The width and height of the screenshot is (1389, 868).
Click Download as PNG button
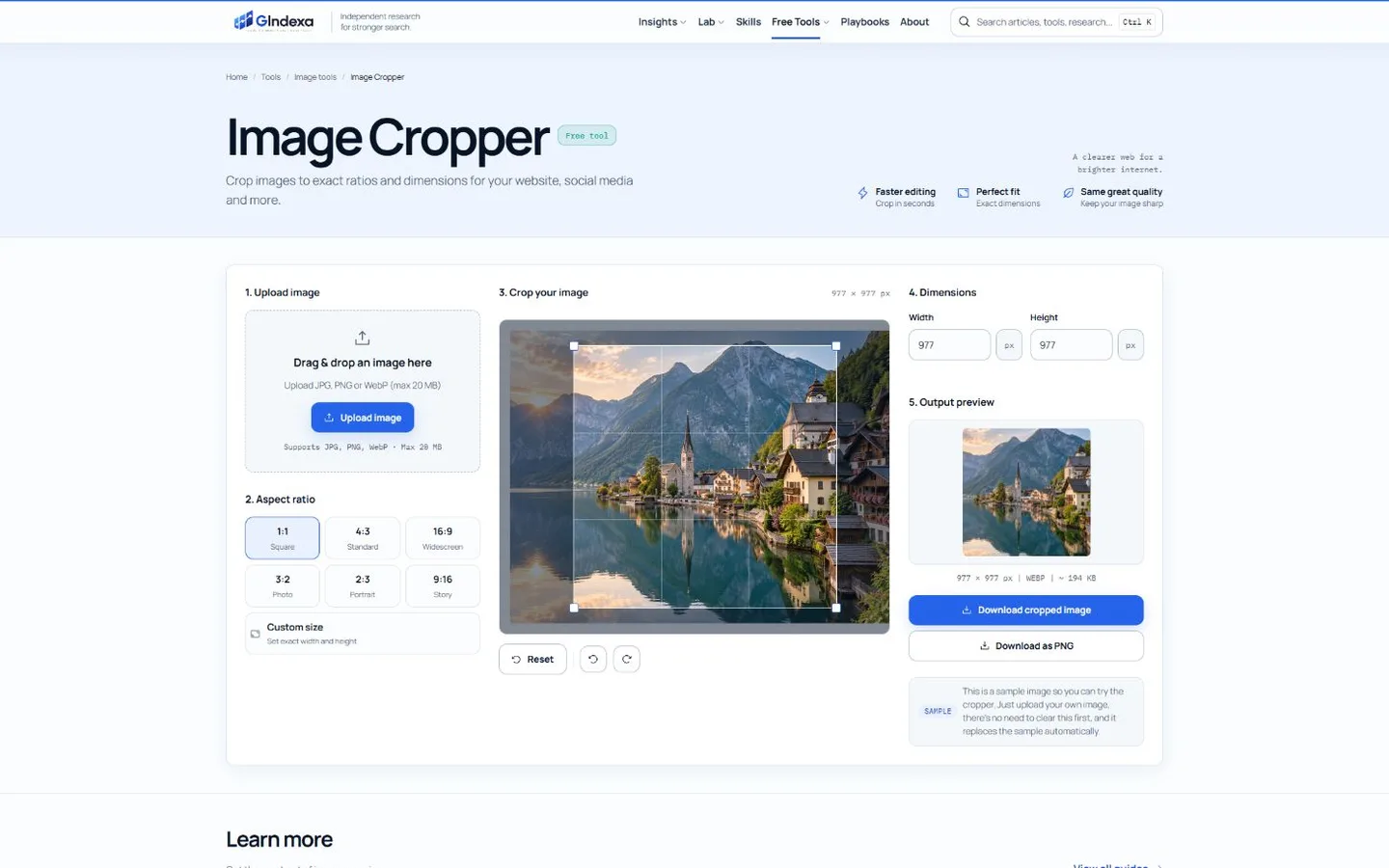click(1026, 646)
